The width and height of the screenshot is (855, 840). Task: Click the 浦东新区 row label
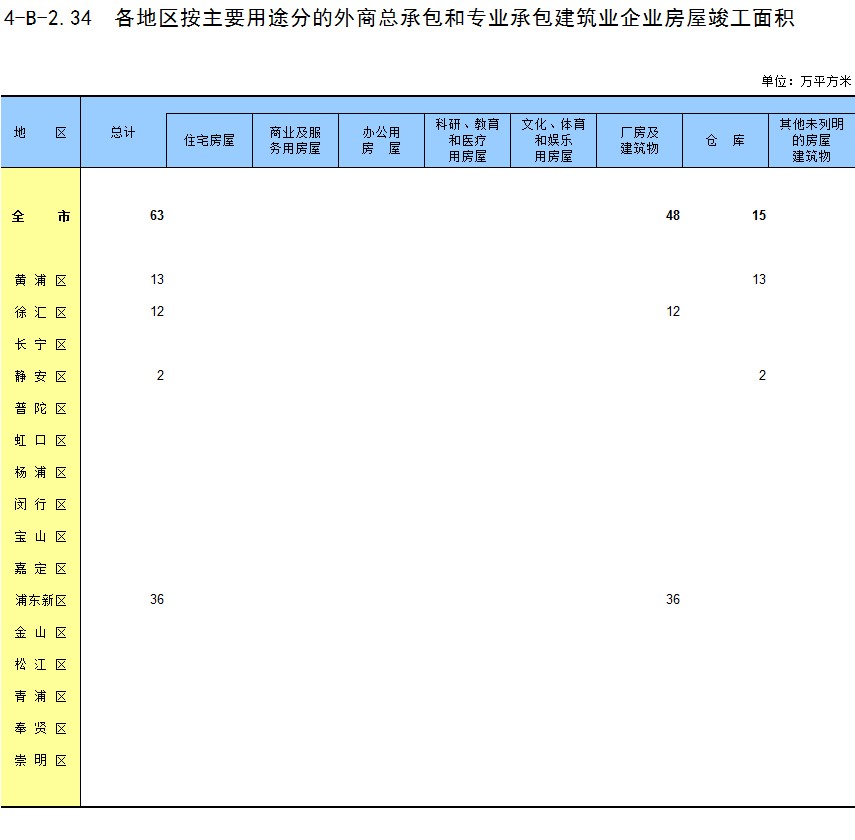point(41,600)
